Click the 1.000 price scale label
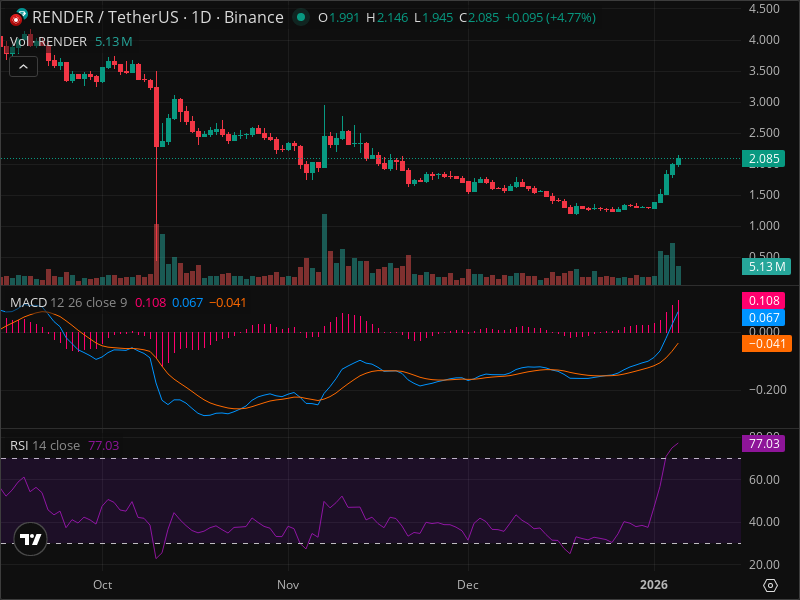 (x=764, y=226)
